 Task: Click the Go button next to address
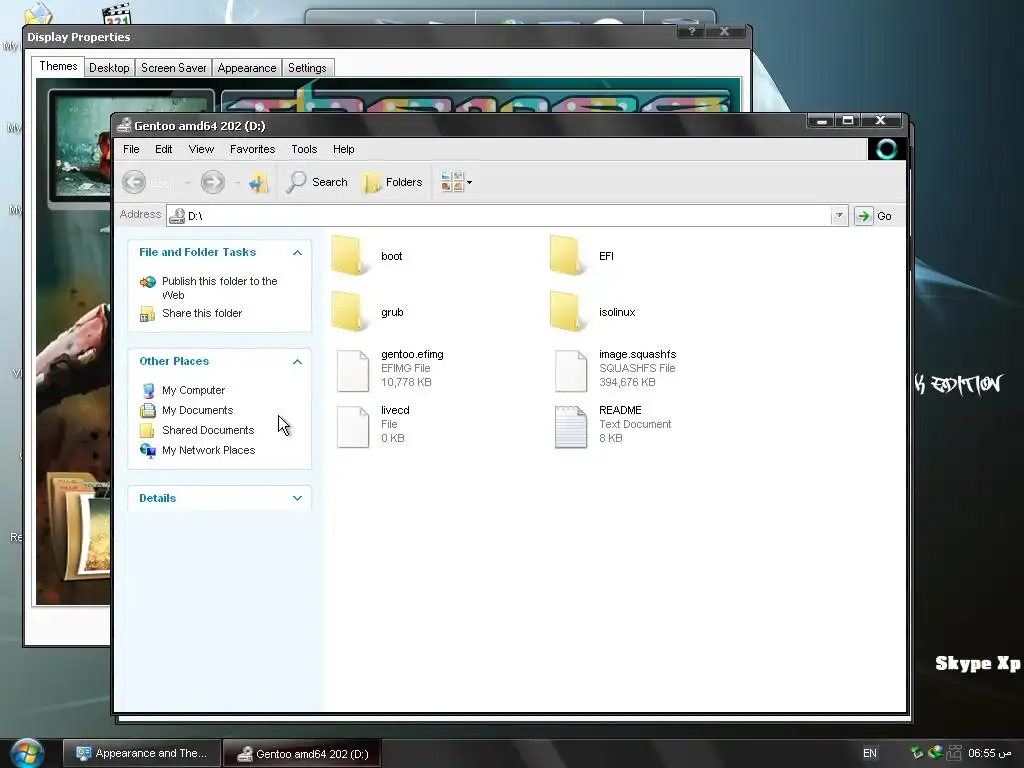pyautogui.click(x=874, y=216)
